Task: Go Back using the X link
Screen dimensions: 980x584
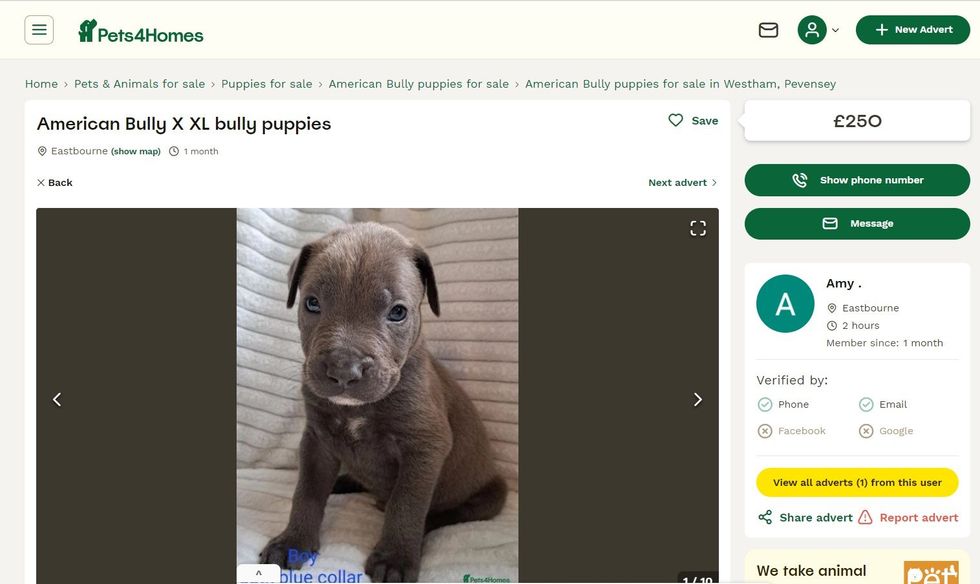Action: pos(55,183)
